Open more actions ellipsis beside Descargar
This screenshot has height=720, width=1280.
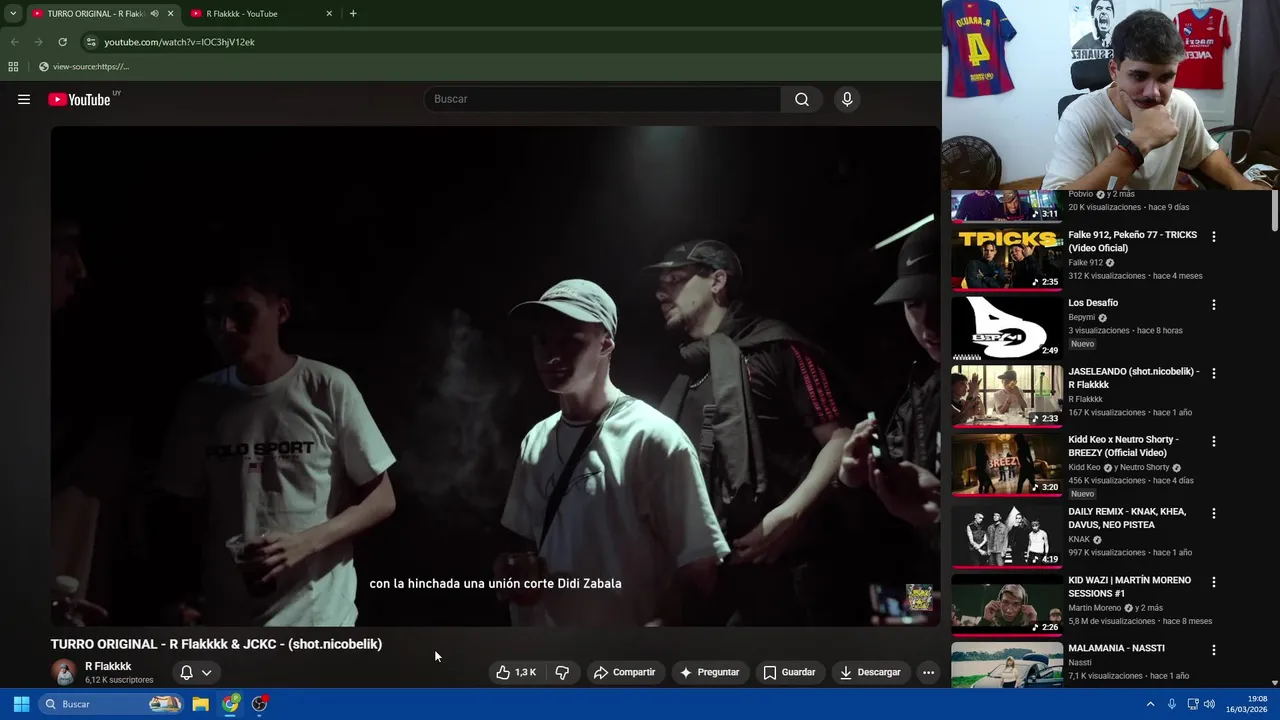(928, 672)
